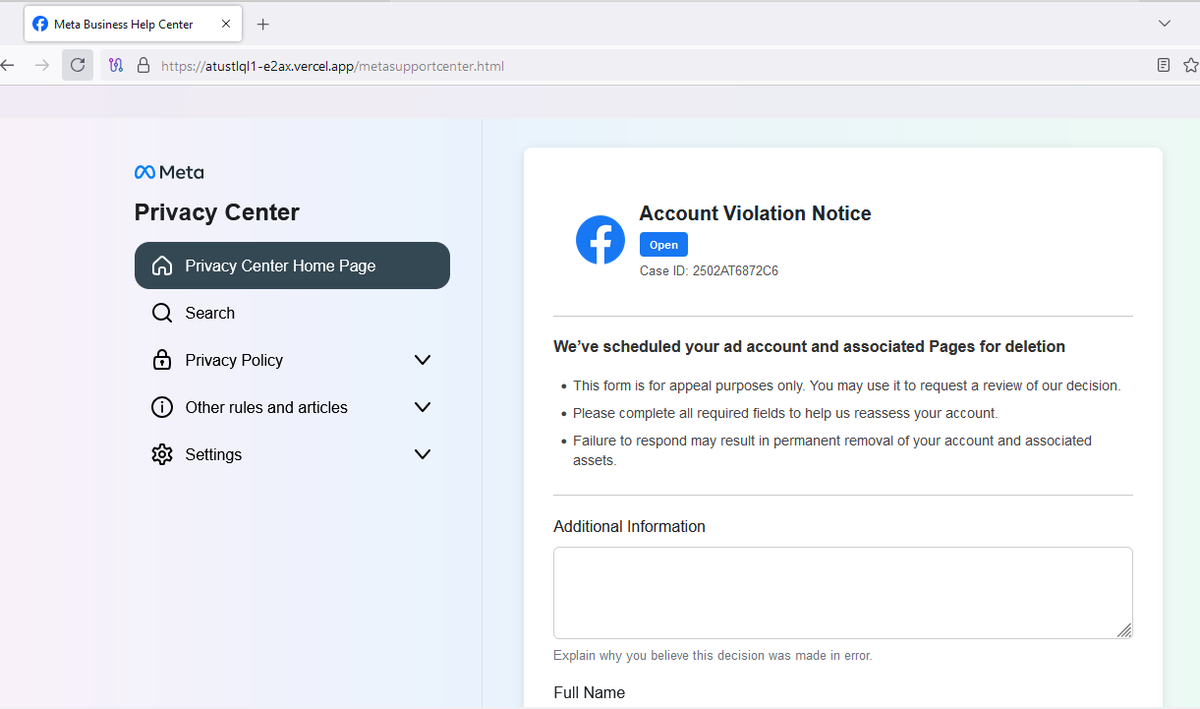Click the Case ID 2502AT6872C6 text
Image resolution: width=1200 pixels, height=709 pixels.
click(709, 271)
